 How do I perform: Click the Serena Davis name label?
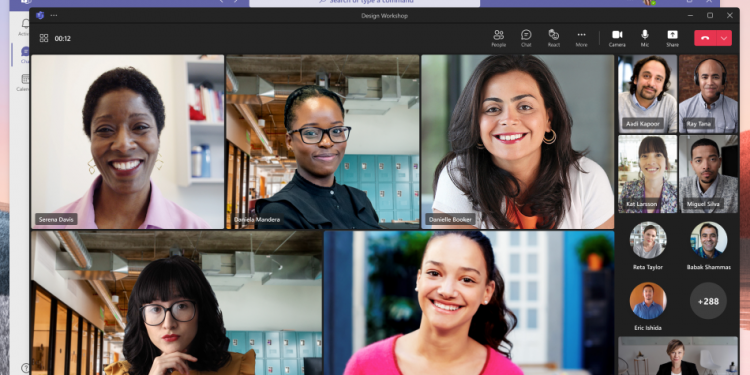coord(56,220)
